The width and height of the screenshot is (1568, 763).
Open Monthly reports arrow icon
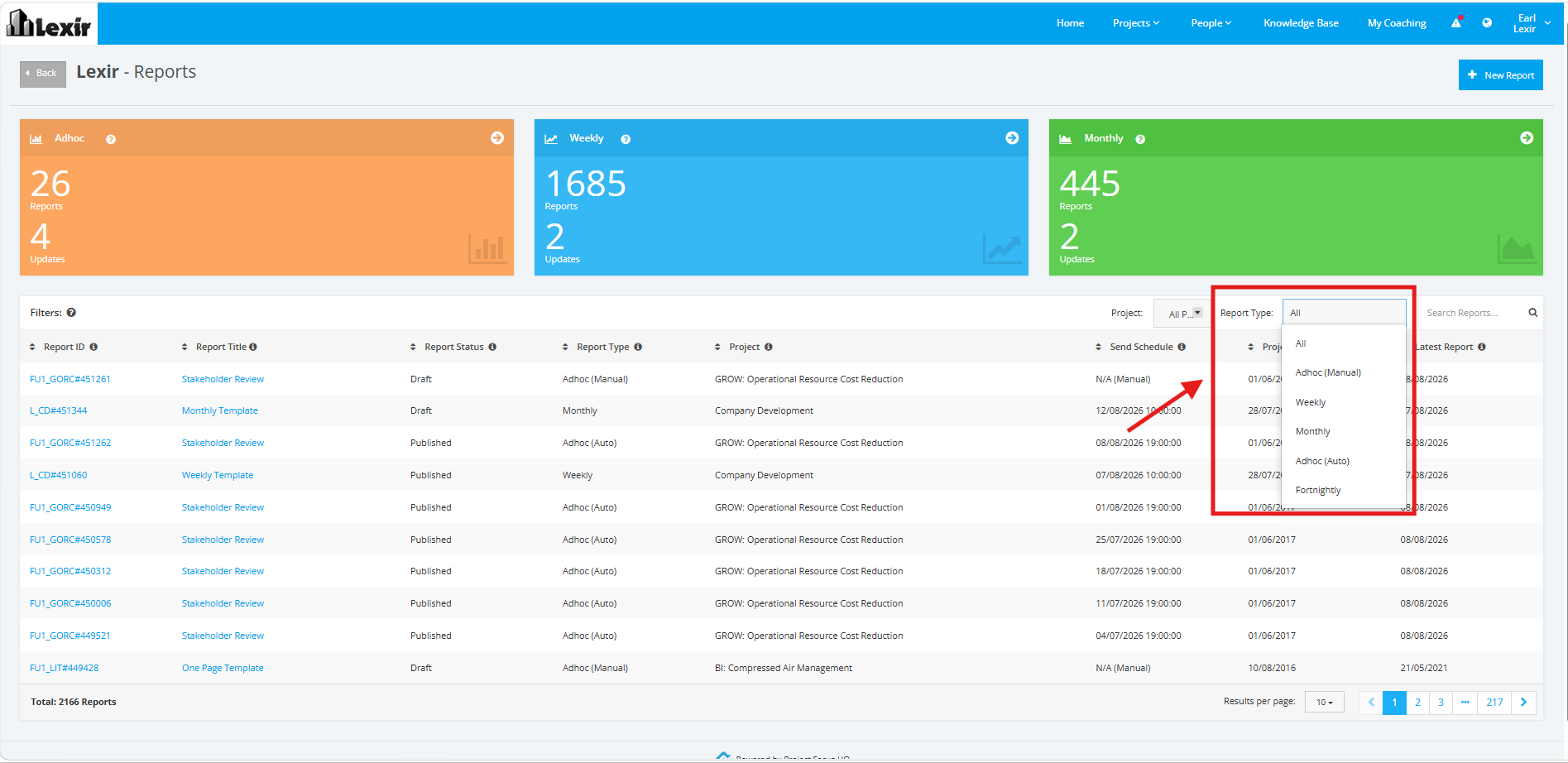[1527, 138]
